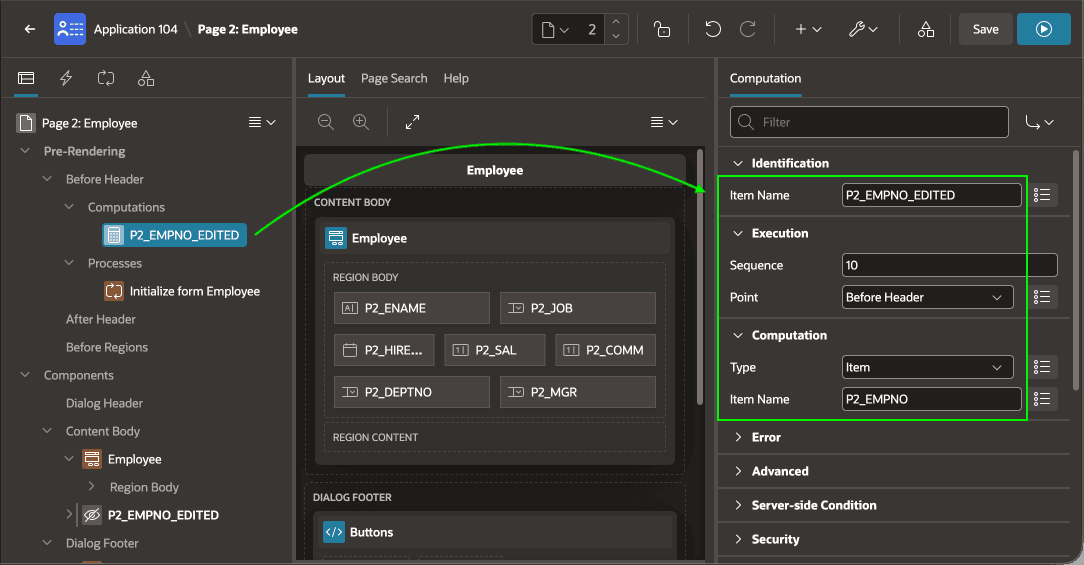The height and width of the screenshot is (565, 1084).
Task: Zoom in the layout view
Action: pyautogui.click(x=361, y=122)
